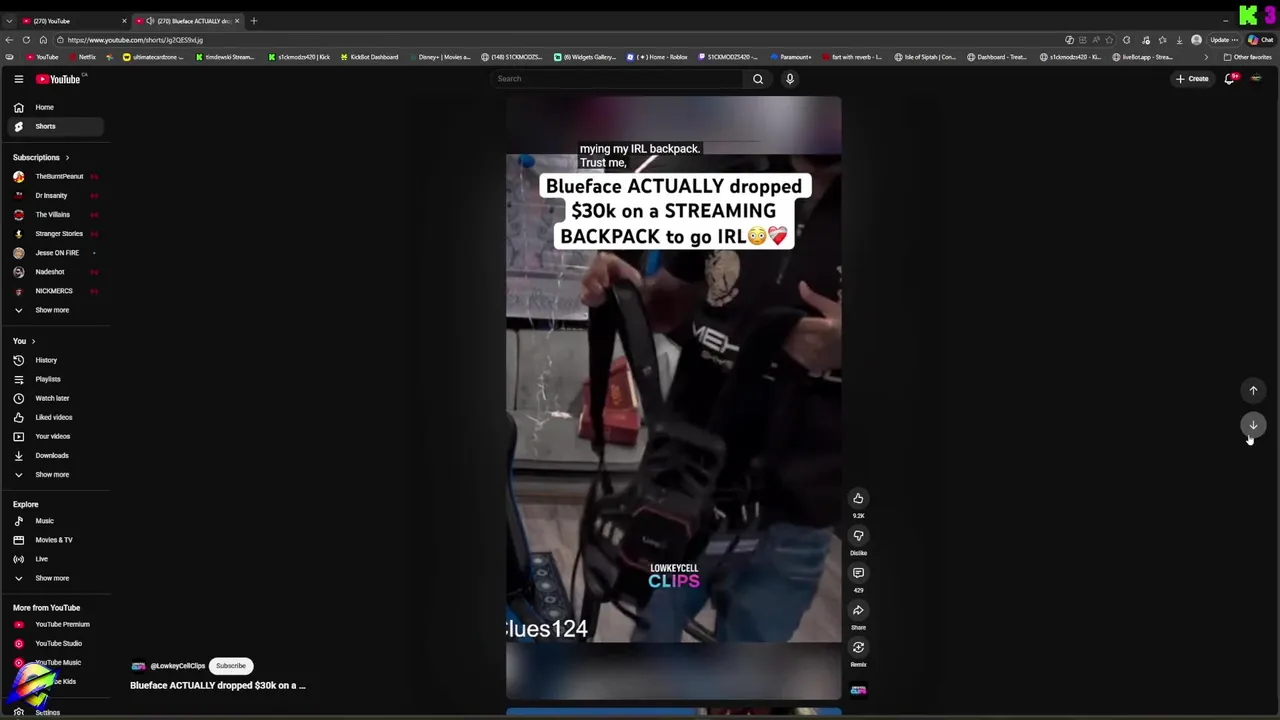The width and height of the screenshot is (1280, 720).
Task: Open Stranger Stories channel
Action: (x=57, y=234)
